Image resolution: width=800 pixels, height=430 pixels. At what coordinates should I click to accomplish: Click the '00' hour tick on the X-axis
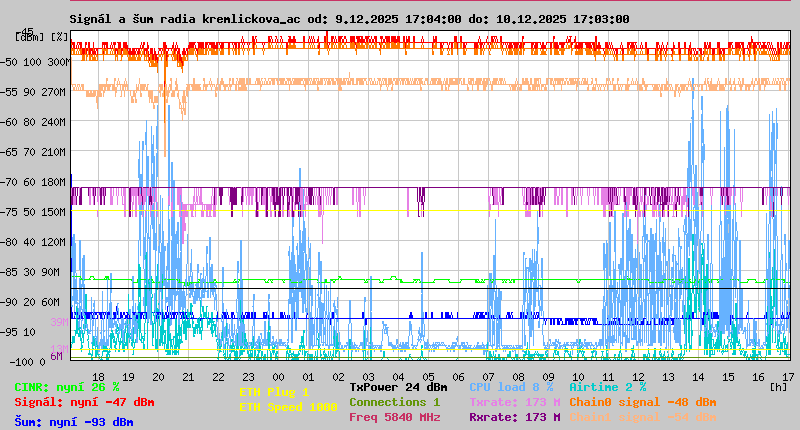point(278,377)
